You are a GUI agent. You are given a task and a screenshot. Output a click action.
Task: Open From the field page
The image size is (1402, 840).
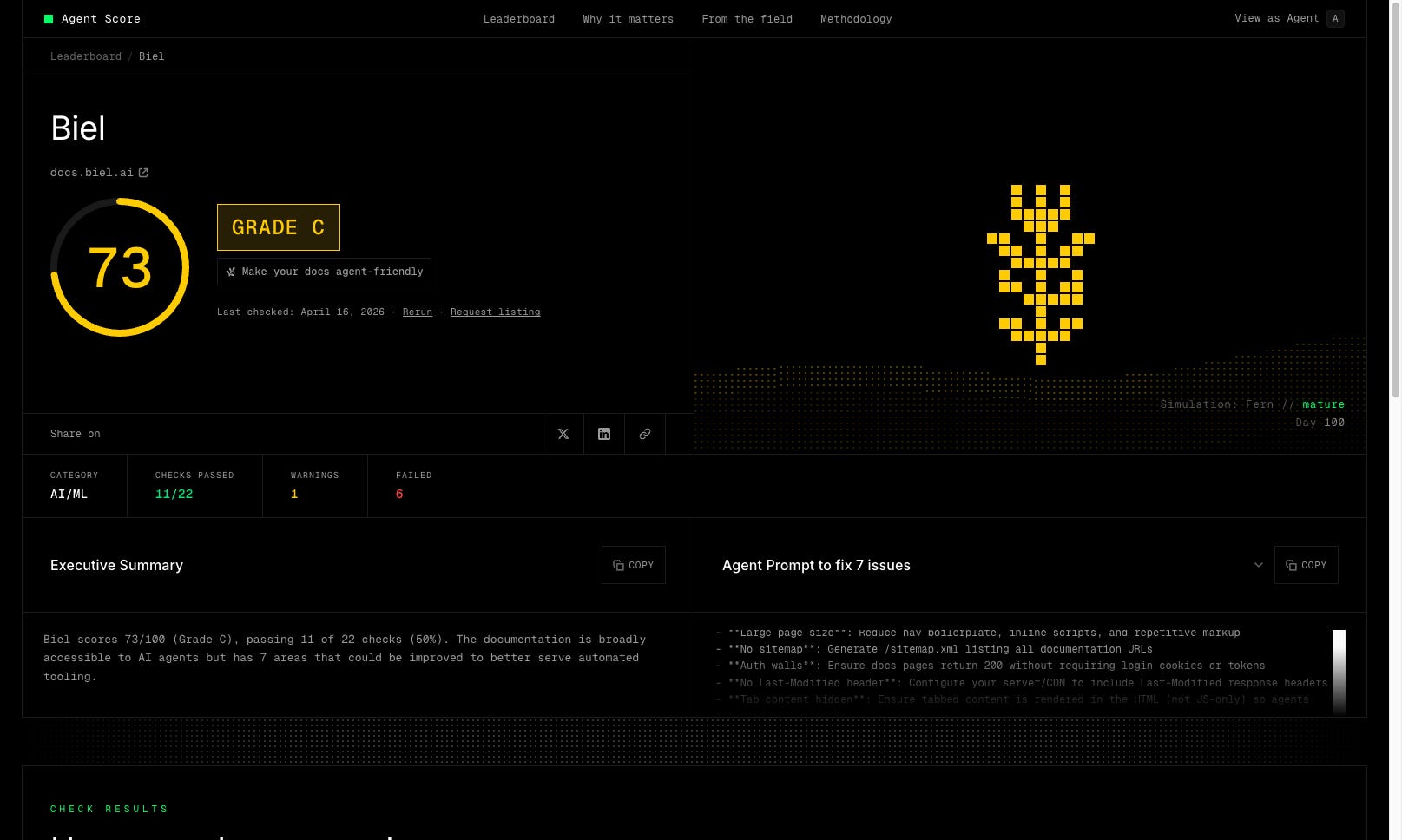point(747,18)
